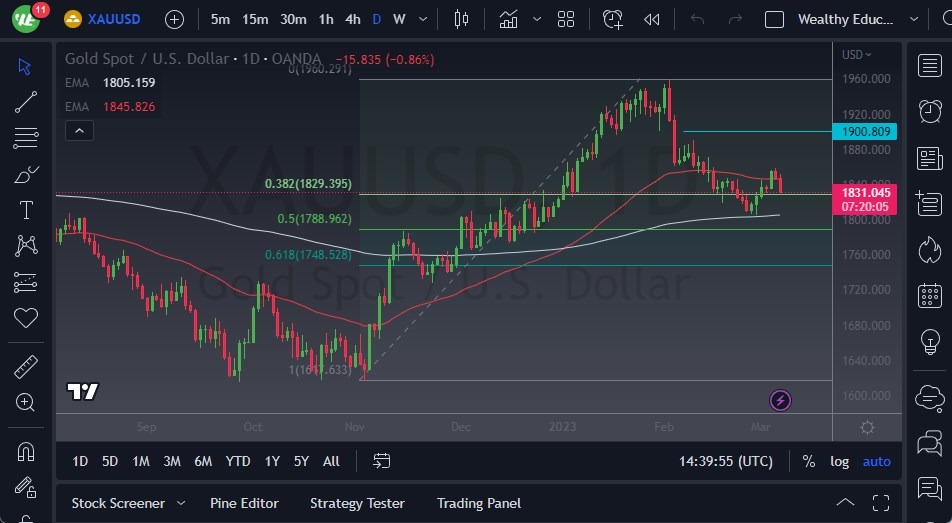952x523 pixels.
Task: Open the go-to-date calendar icon
Action: tap(381, 461)
